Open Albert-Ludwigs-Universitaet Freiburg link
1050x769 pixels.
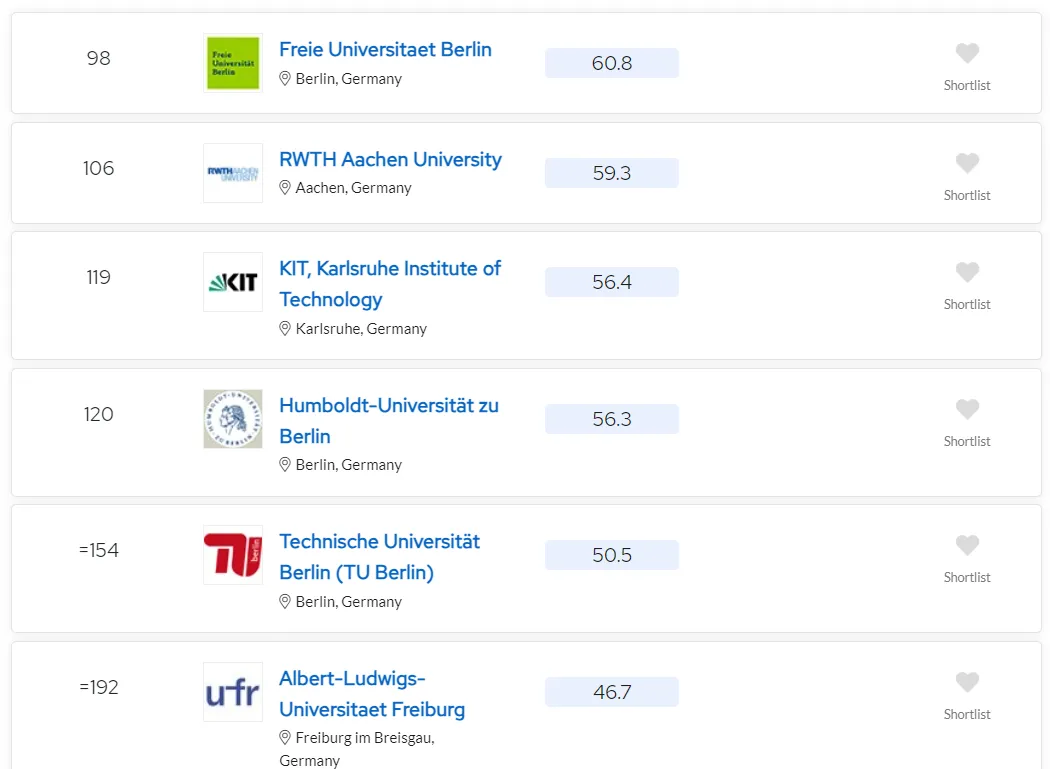click(372, 694)
